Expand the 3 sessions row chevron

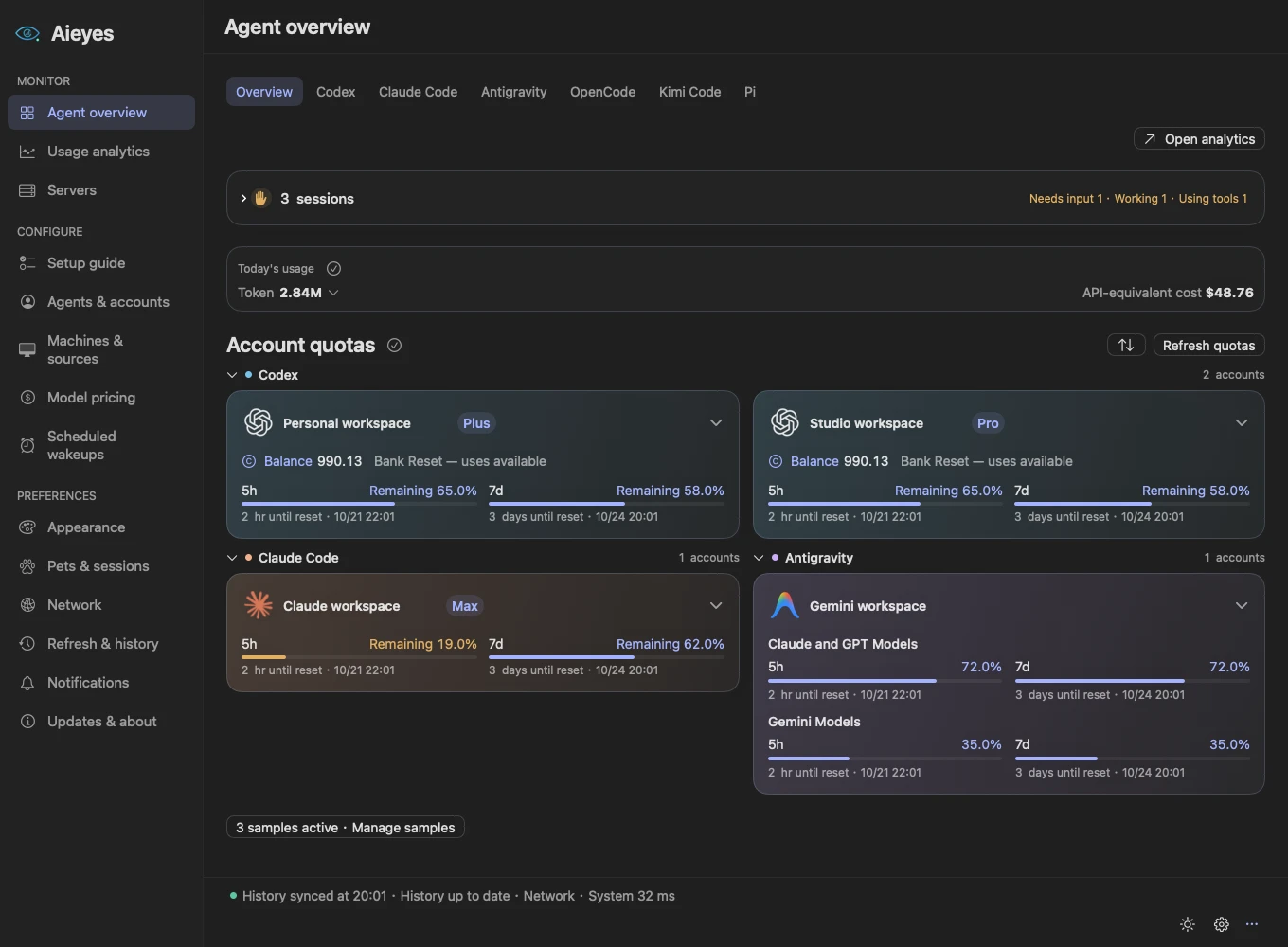[x=243, y=199]
